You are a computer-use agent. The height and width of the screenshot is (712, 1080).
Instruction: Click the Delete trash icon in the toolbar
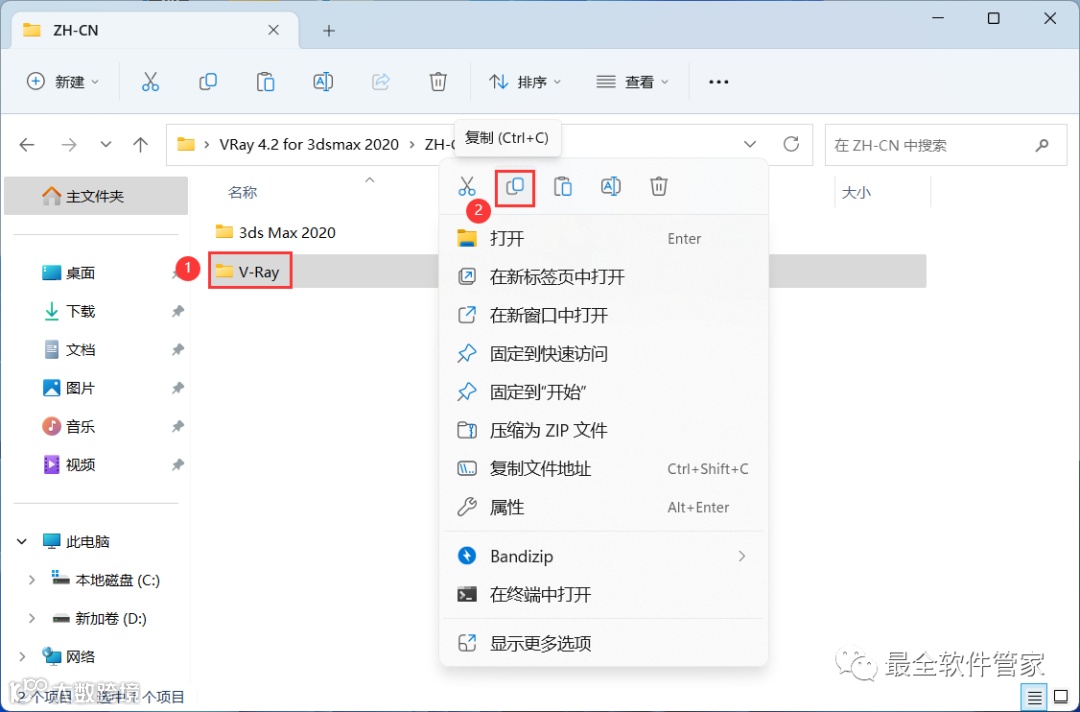[x=438, y=82]
